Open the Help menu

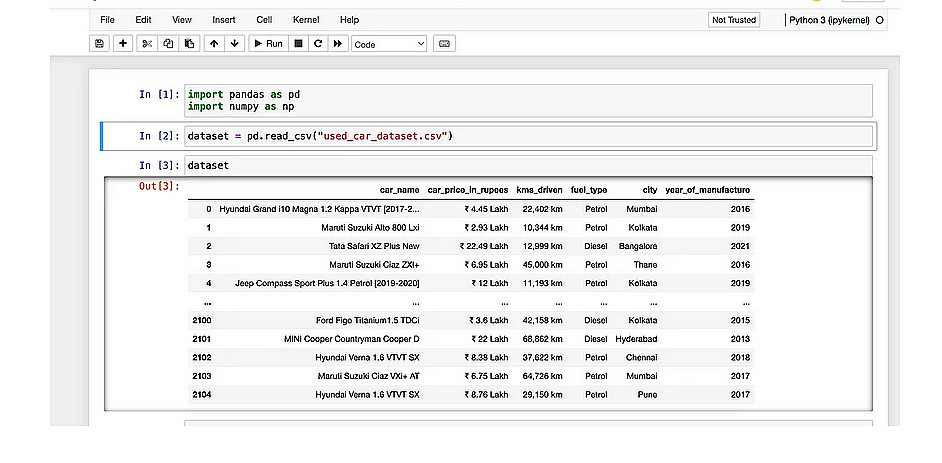[x=349, y=20]
